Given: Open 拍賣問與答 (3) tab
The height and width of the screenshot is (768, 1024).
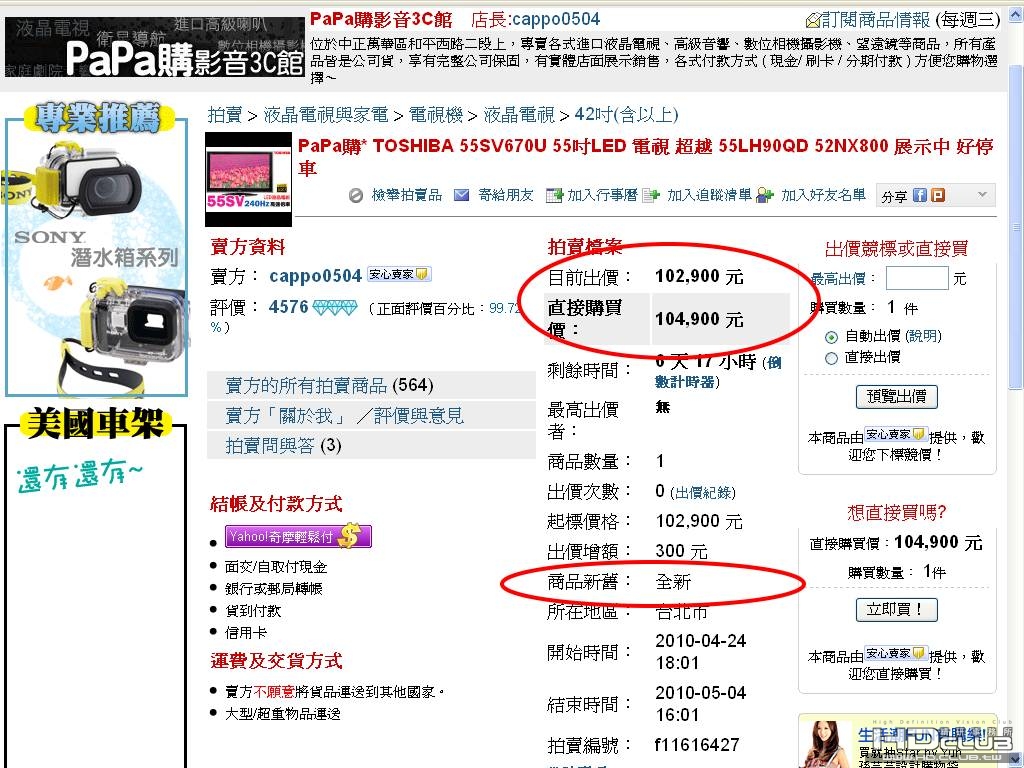Looking at the screenshot, I should tap(371, 445).
